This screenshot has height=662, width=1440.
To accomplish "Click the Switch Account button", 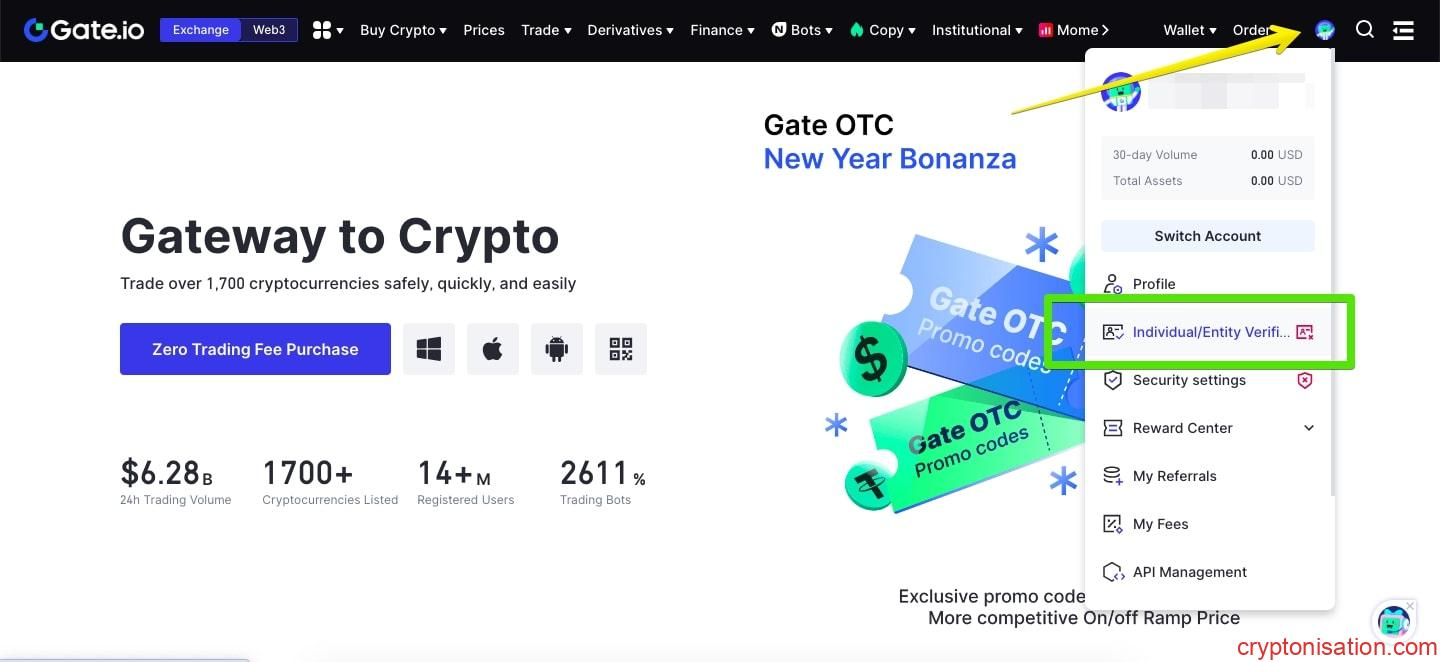I will (x=1207, y=236).
